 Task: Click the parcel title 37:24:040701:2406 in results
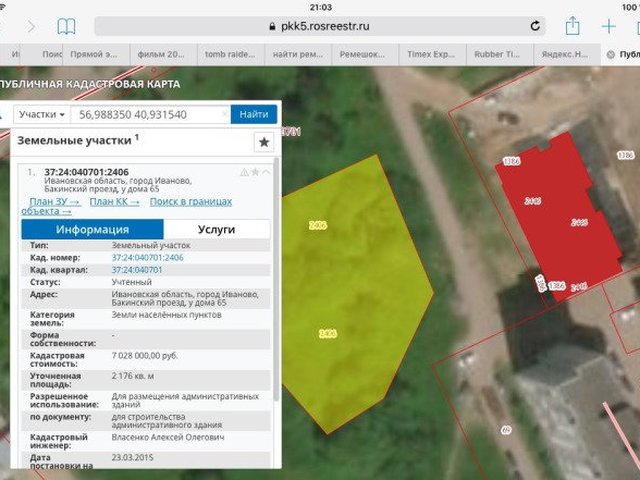[87, 172]
